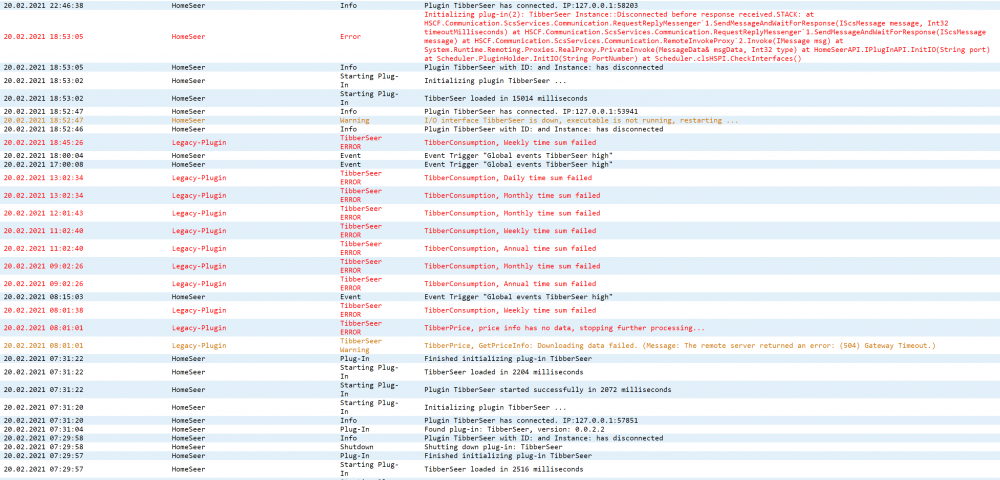
Task: Click "TibberSeer loaded in 15014 milliseconds" entry
Action: click(x=501, y=98)
